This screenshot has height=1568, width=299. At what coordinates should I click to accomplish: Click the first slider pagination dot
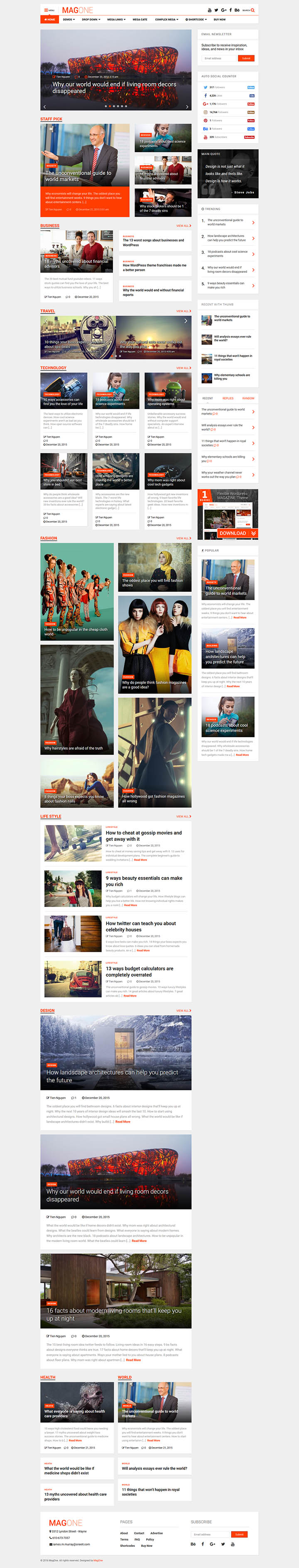click(x=106, y=106)
